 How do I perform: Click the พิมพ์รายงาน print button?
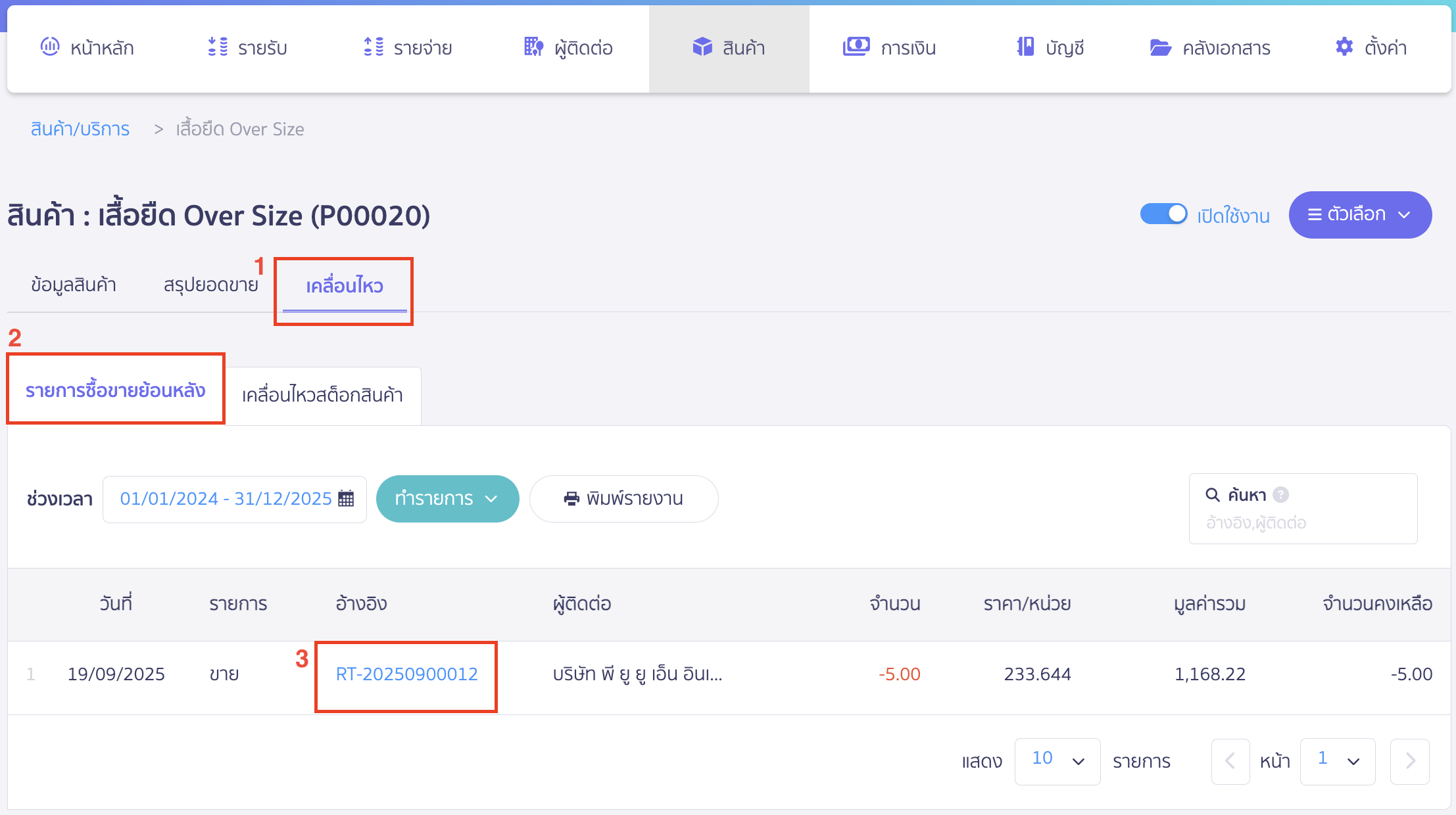tap(623, 499)
